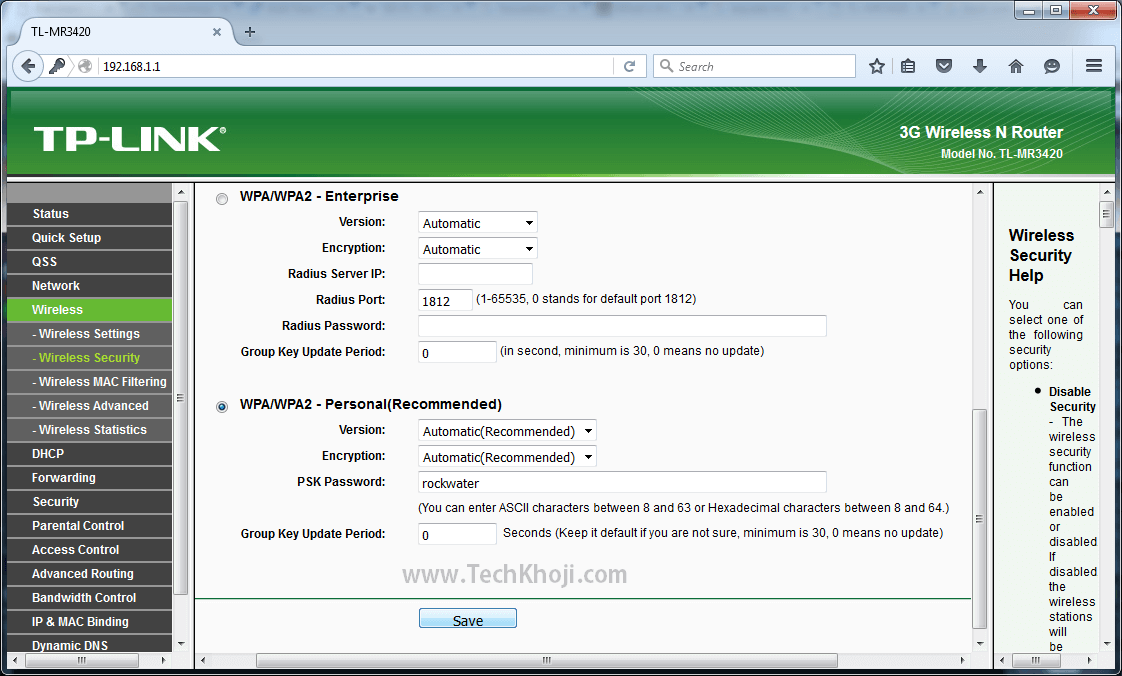This screenshot has height=676, width=1122.
Task: Click the Radius Server IP field
Action: 475,274
